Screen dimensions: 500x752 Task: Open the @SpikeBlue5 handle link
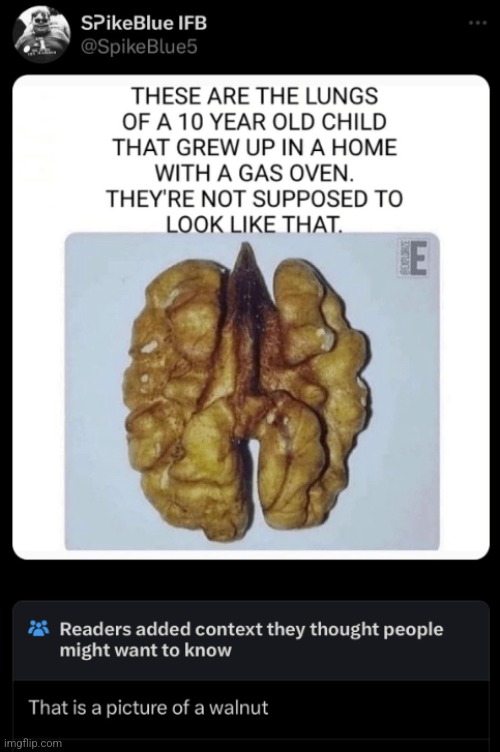pos(139,47)
